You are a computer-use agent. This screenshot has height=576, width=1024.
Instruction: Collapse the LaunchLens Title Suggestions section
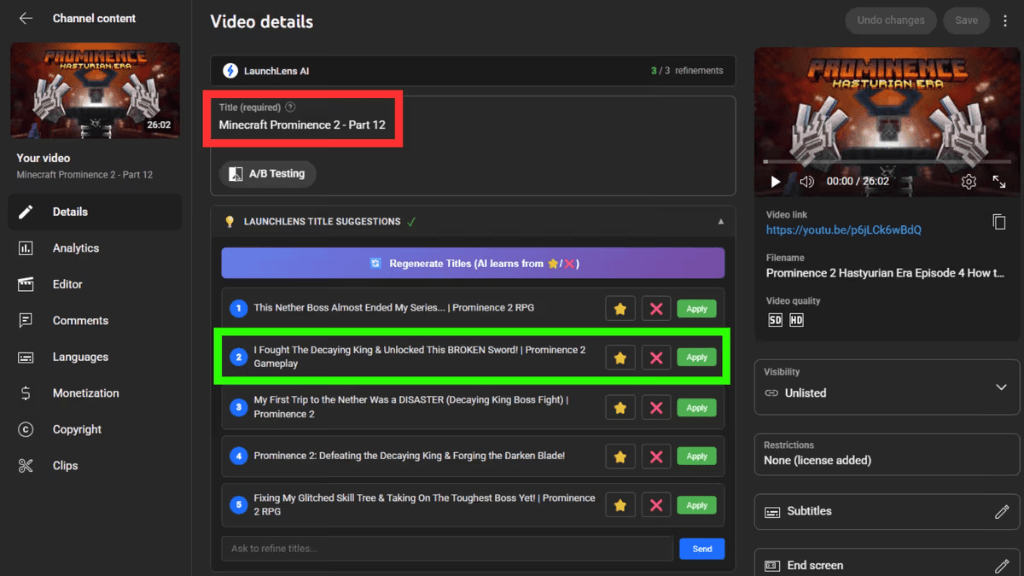pos(720,222)
